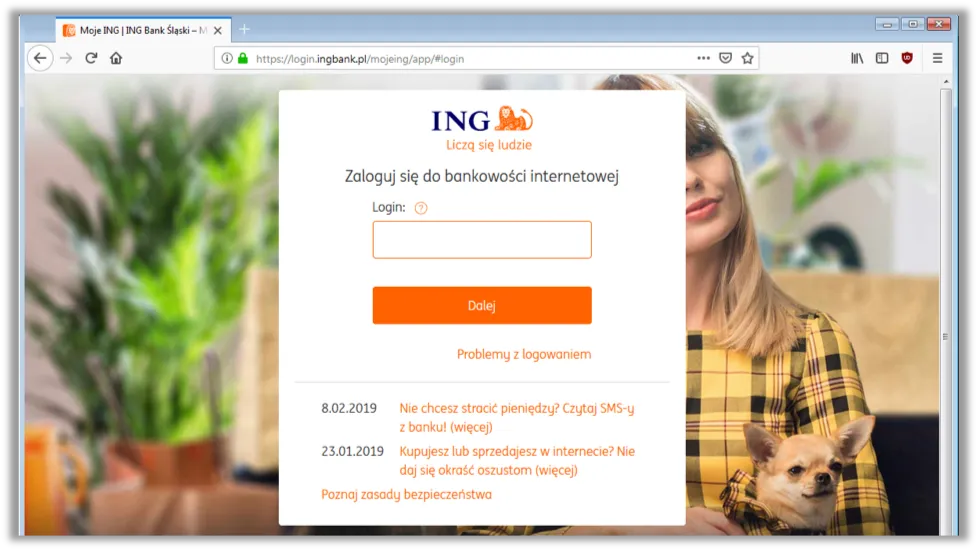This screenshot has width=977, height=550.
Task: Open the Firefox hamburger menu
Action: tap(937, 59)
